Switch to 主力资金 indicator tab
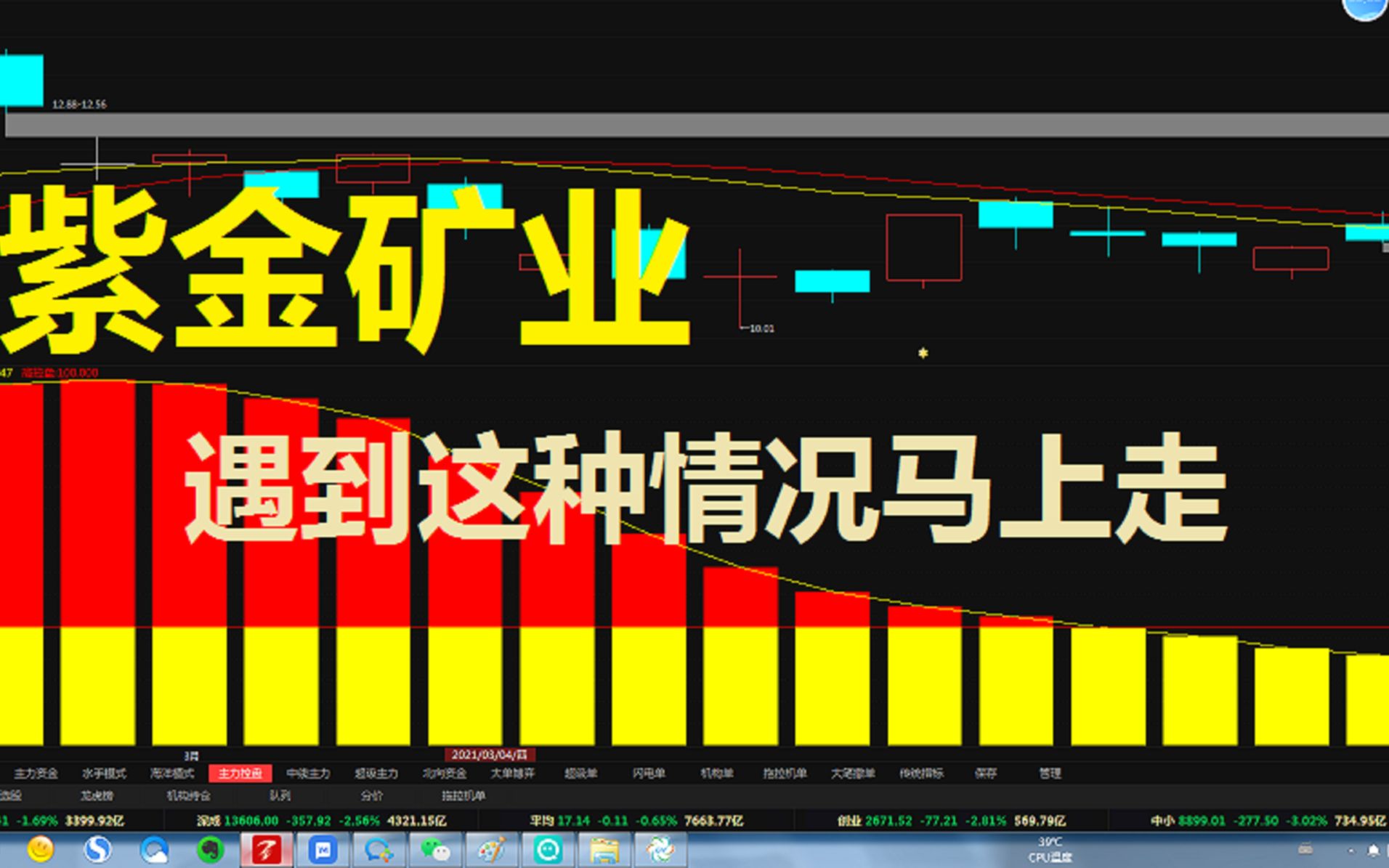This screenshot has width=1389, height=868. pyautogui.click(x=36, y=774)
